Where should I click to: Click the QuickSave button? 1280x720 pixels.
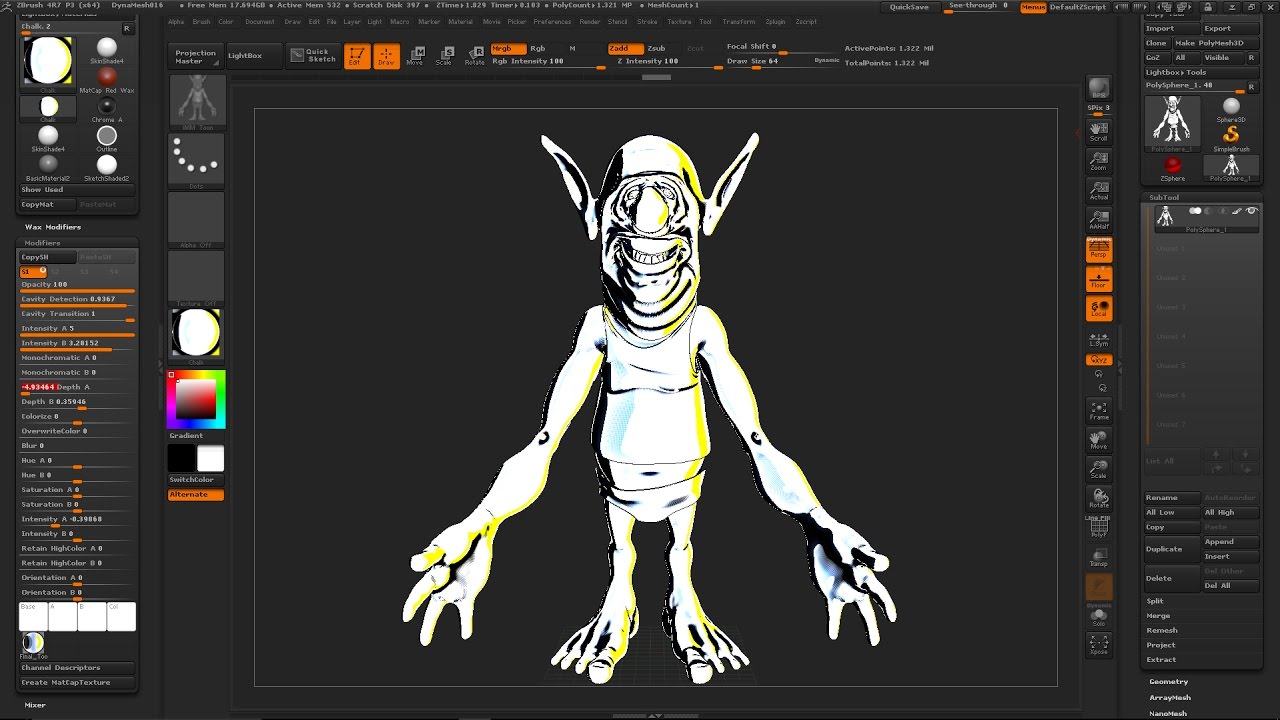[910, 7]
